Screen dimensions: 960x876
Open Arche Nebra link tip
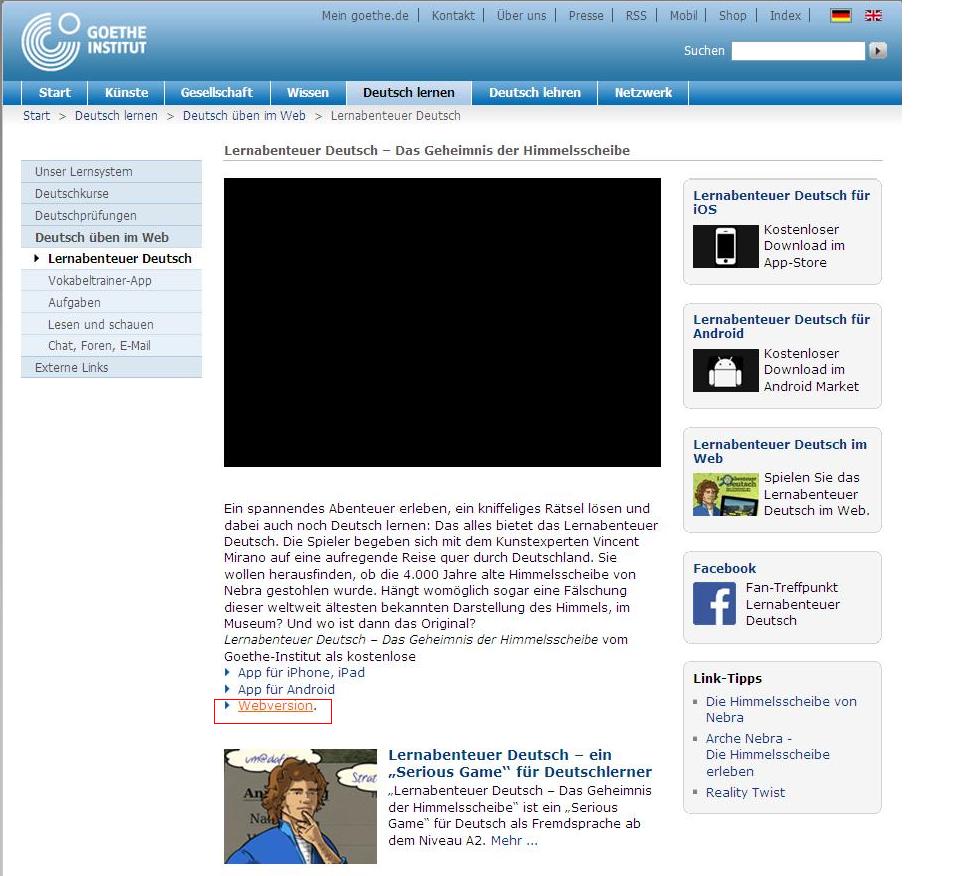pyautogui.click(x=767, y=755)
